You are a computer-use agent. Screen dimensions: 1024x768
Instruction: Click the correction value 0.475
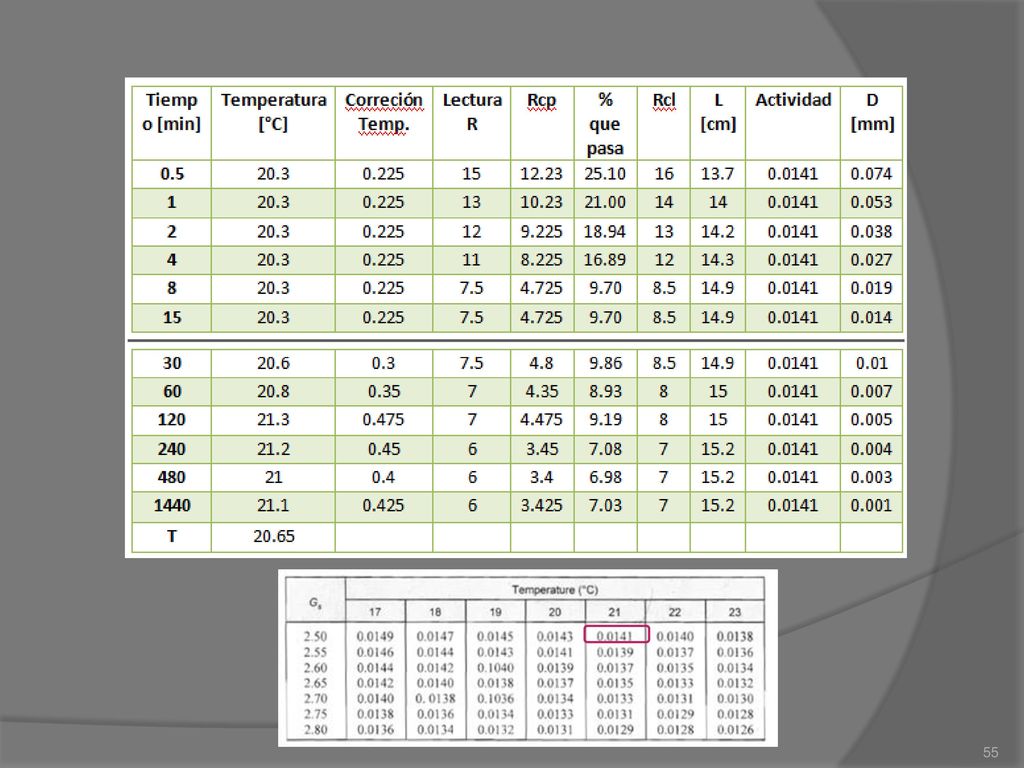coord(383,419)
